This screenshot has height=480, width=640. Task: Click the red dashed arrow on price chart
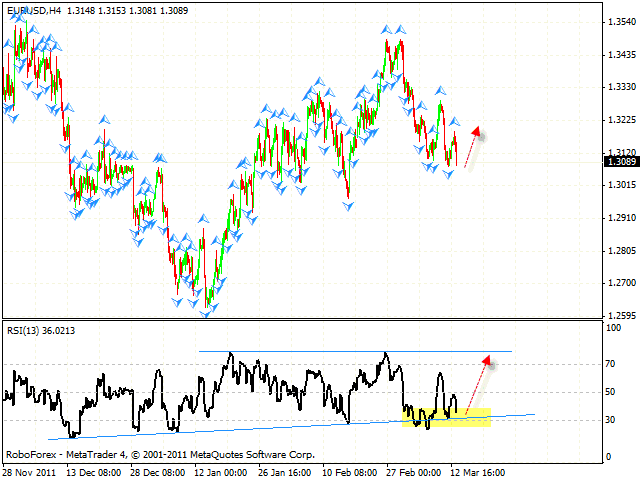tap(472, 146)
